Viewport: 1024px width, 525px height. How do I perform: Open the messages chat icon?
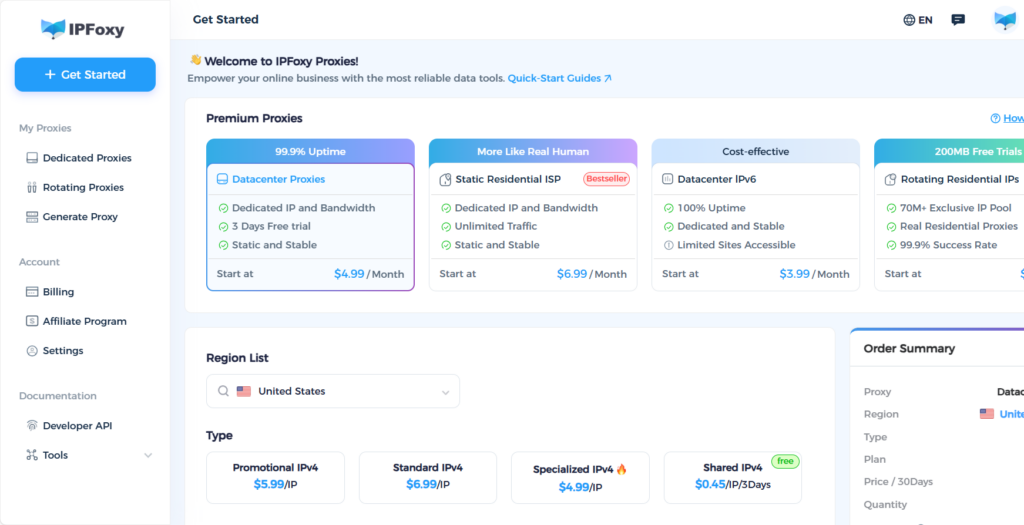pyautogui.click(x=958, y=20)
